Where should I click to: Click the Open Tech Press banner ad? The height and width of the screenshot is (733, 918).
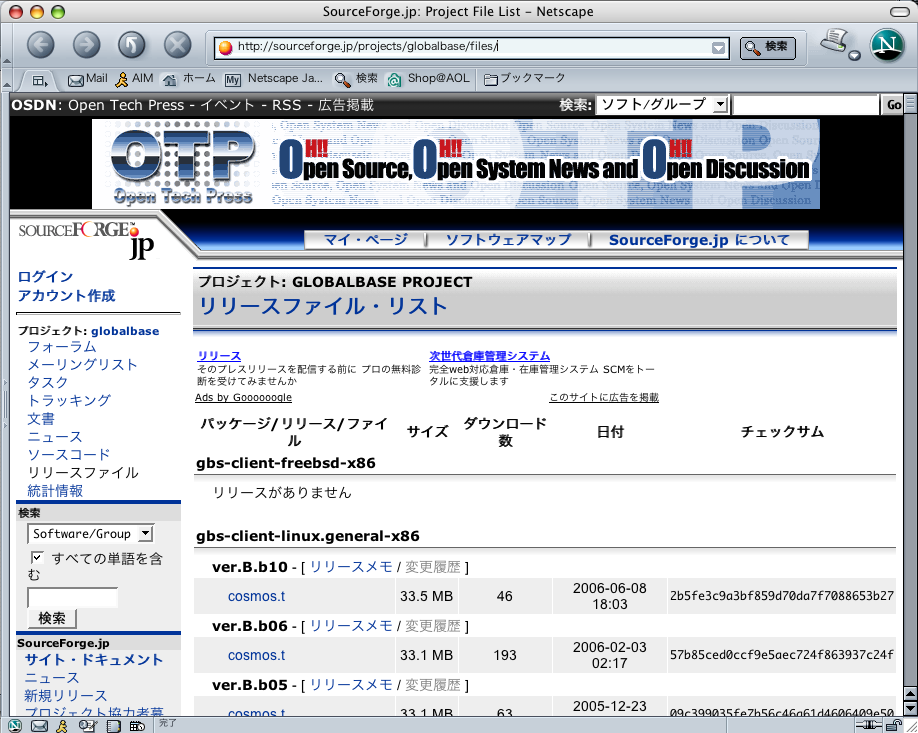[455, 164]
